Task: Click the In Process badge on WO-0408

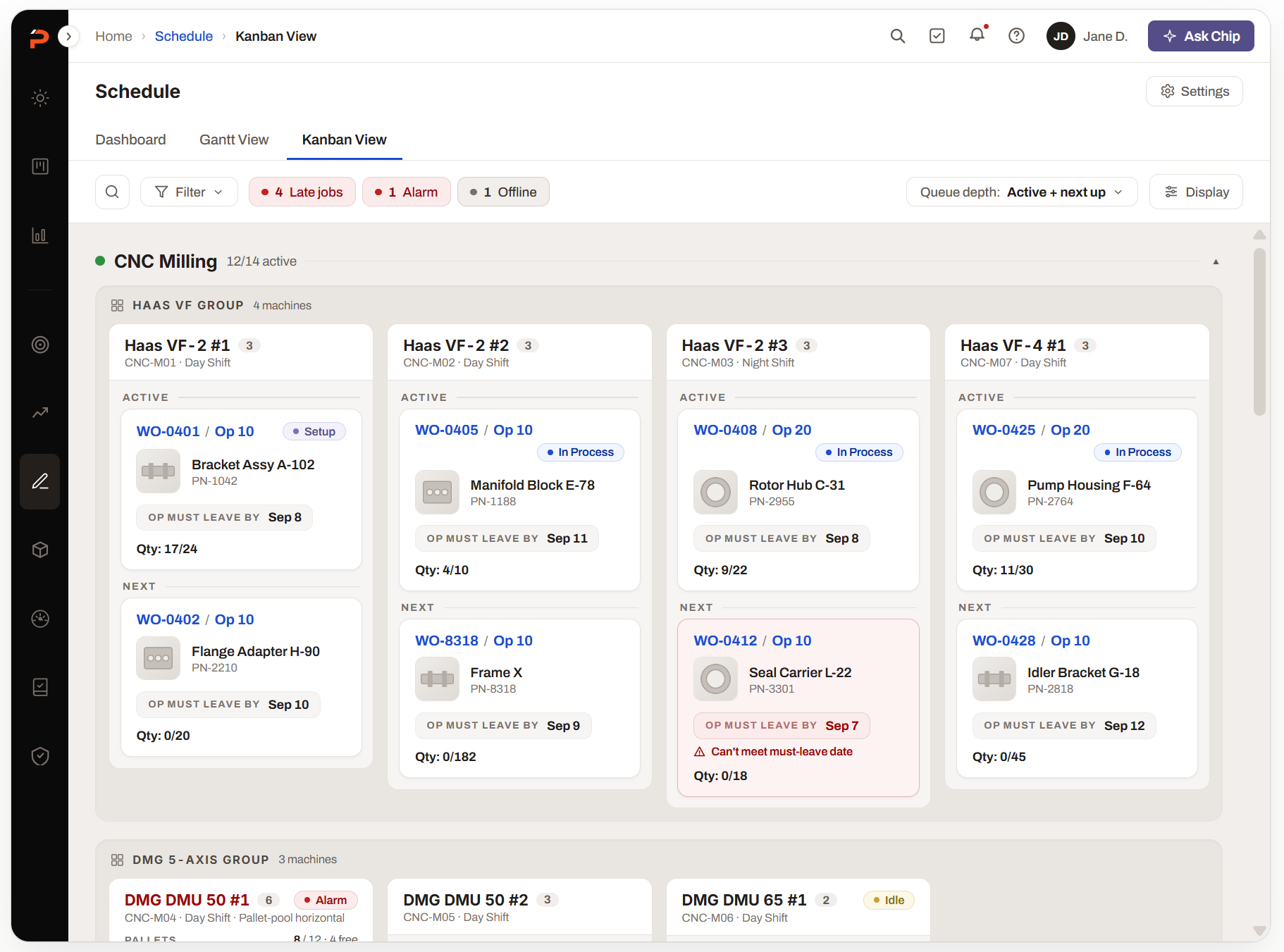Action: 859,452
